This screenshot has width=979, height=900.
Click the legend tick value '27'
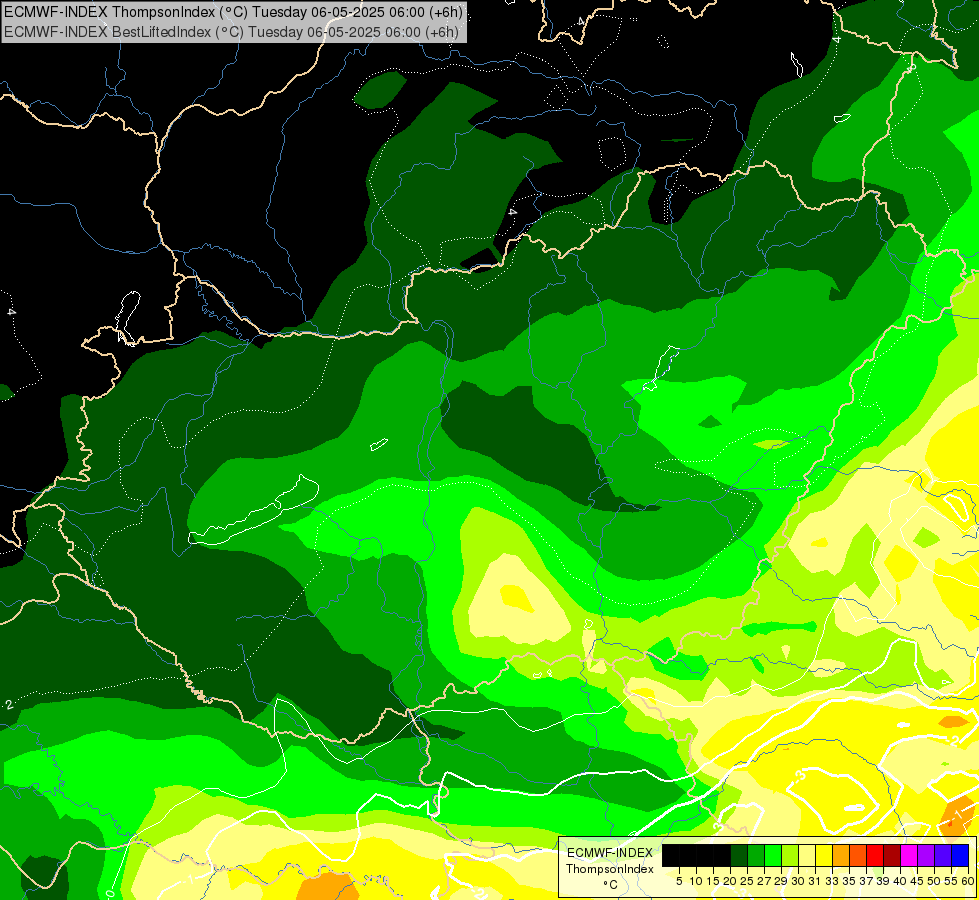[764, 881]
